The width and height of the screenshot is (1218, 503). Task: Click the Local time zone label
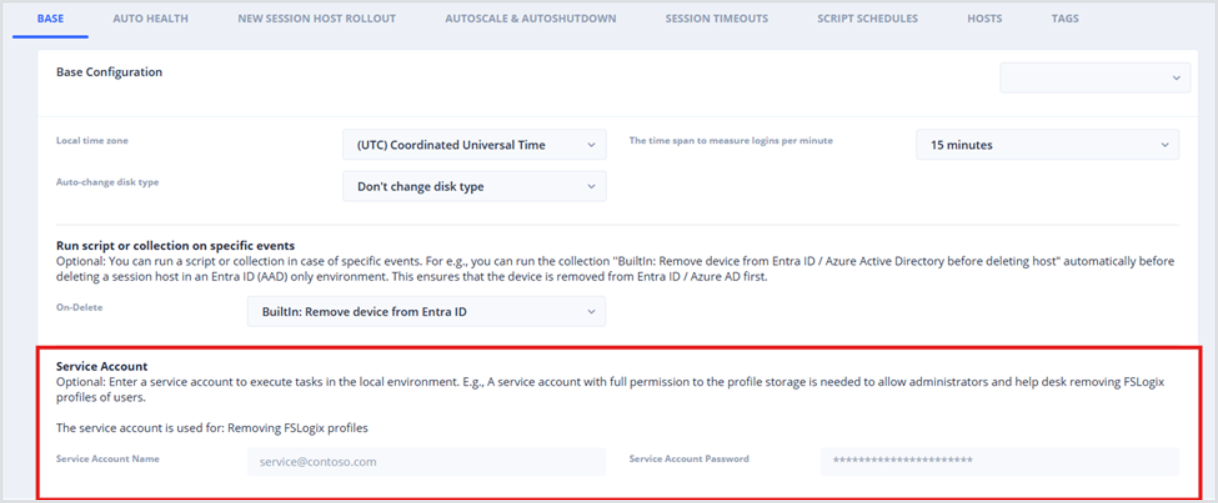coord(92,141)
